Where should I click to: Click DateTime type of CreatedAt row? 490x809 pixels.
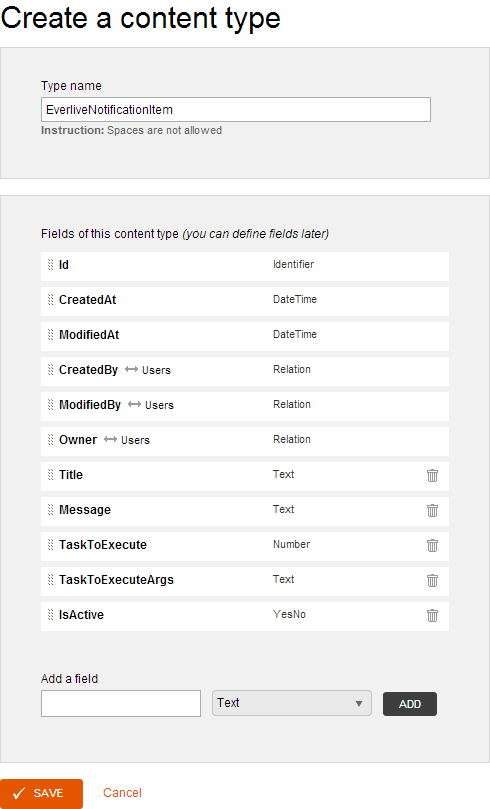click(295, 299)
